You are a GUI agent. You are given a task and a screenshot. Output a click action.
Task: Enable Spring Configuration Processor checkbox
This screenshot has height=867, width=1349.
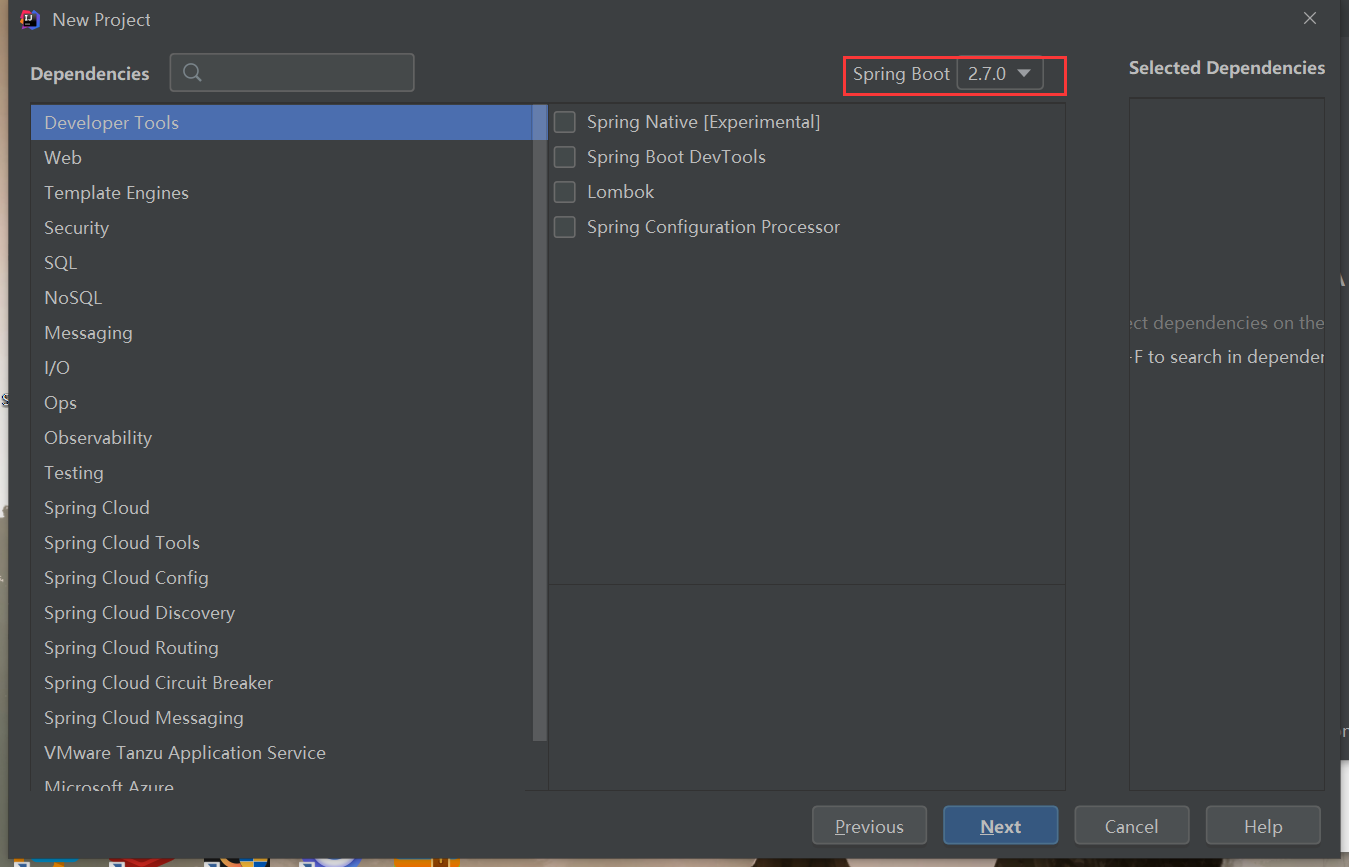coord(565,227)
